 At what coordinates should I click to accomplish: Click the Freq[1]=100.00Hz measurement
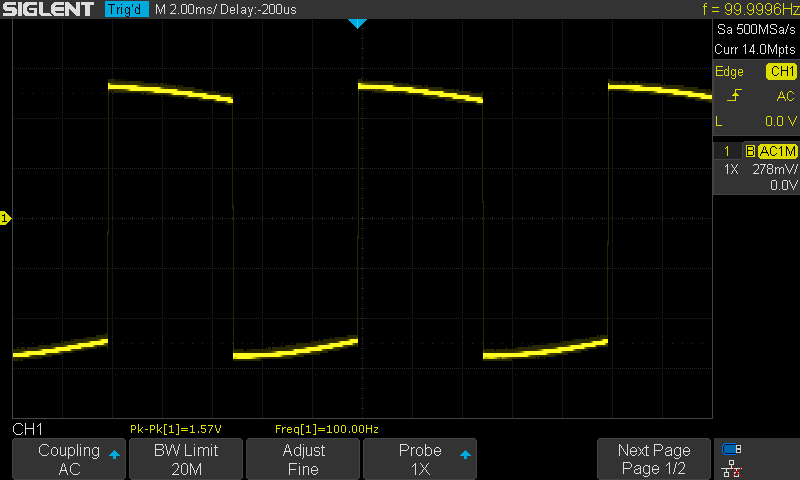pos(327,429)
